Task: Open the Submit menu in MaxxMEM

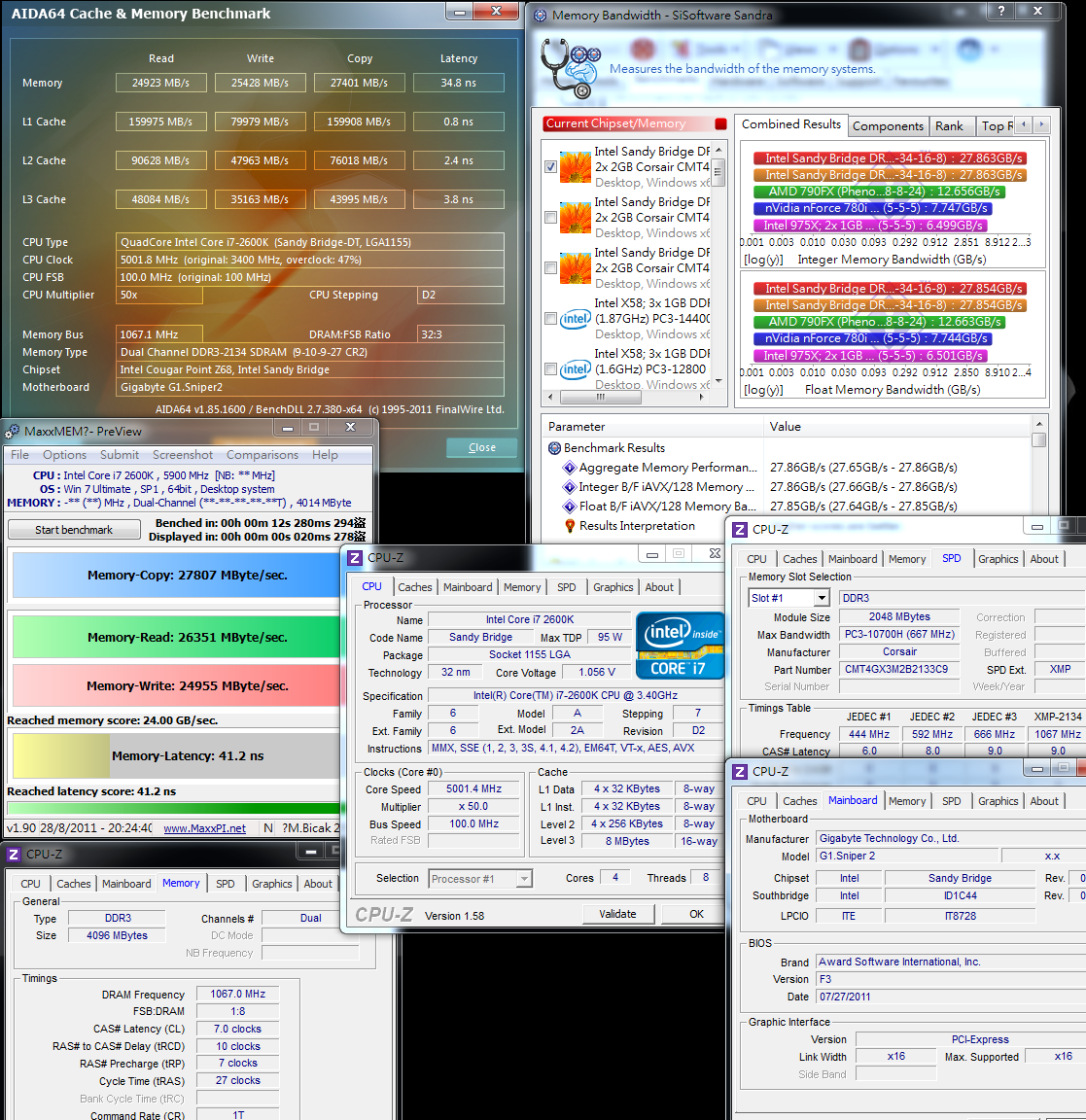Action: [120, 455]
